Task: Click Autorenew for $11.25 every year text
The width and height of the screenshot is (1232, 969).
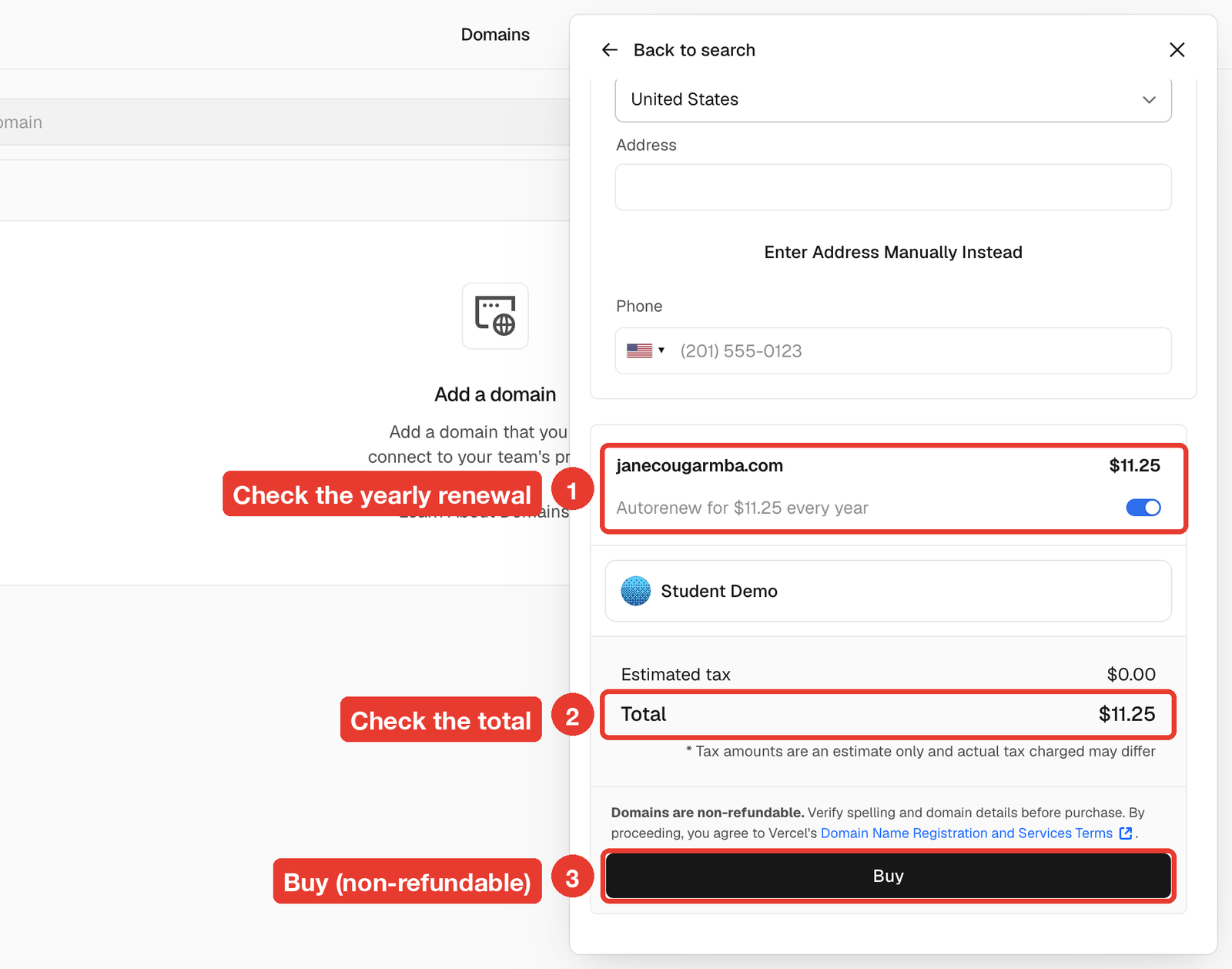Action: coord(742,508)
